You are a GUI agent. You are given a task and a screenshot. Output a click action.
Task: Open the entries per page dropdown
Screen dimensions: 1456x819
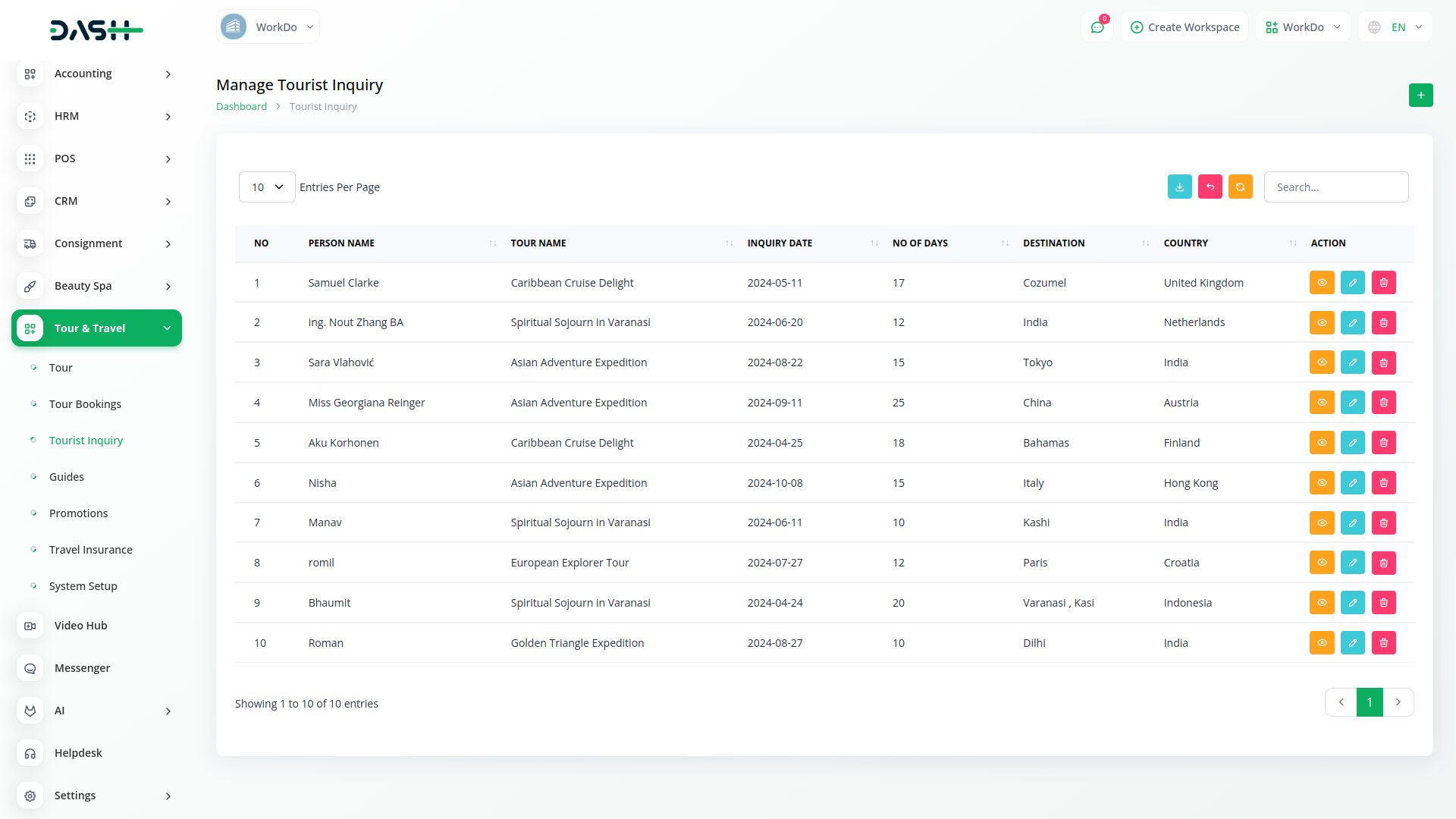(267, 187)
